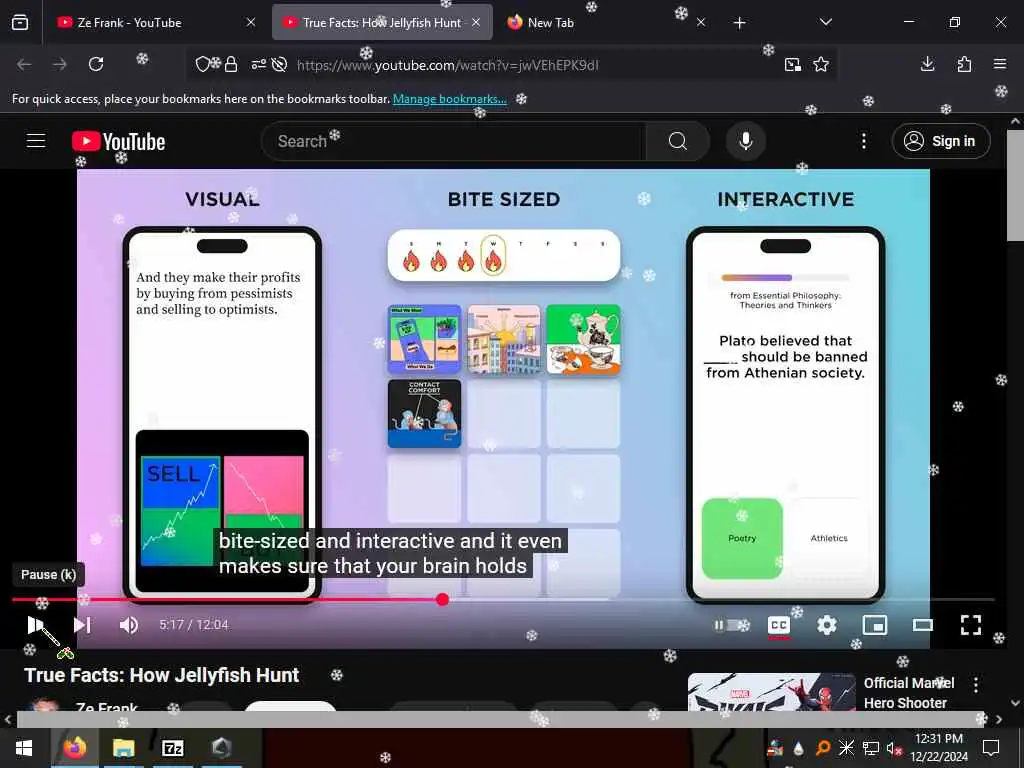This screenshot has width=1024, height=768.
Task: Open the Firefox downloads panel
Action: (927, 64)
